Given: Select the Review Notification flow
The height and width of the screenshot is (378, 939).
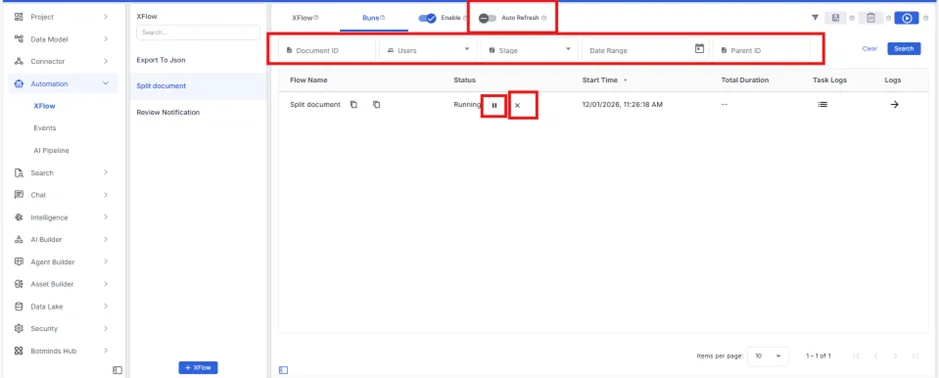Looking at the screenshot, I should (198, 112).
